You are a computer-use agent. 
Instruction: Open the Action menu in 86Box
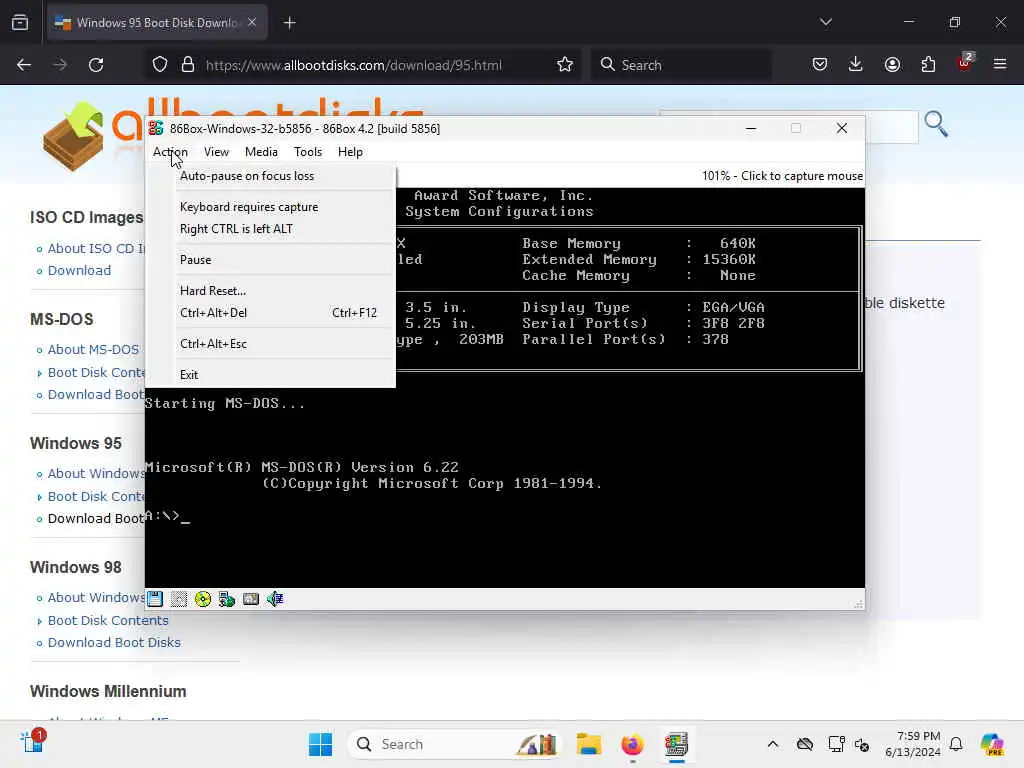170,152
